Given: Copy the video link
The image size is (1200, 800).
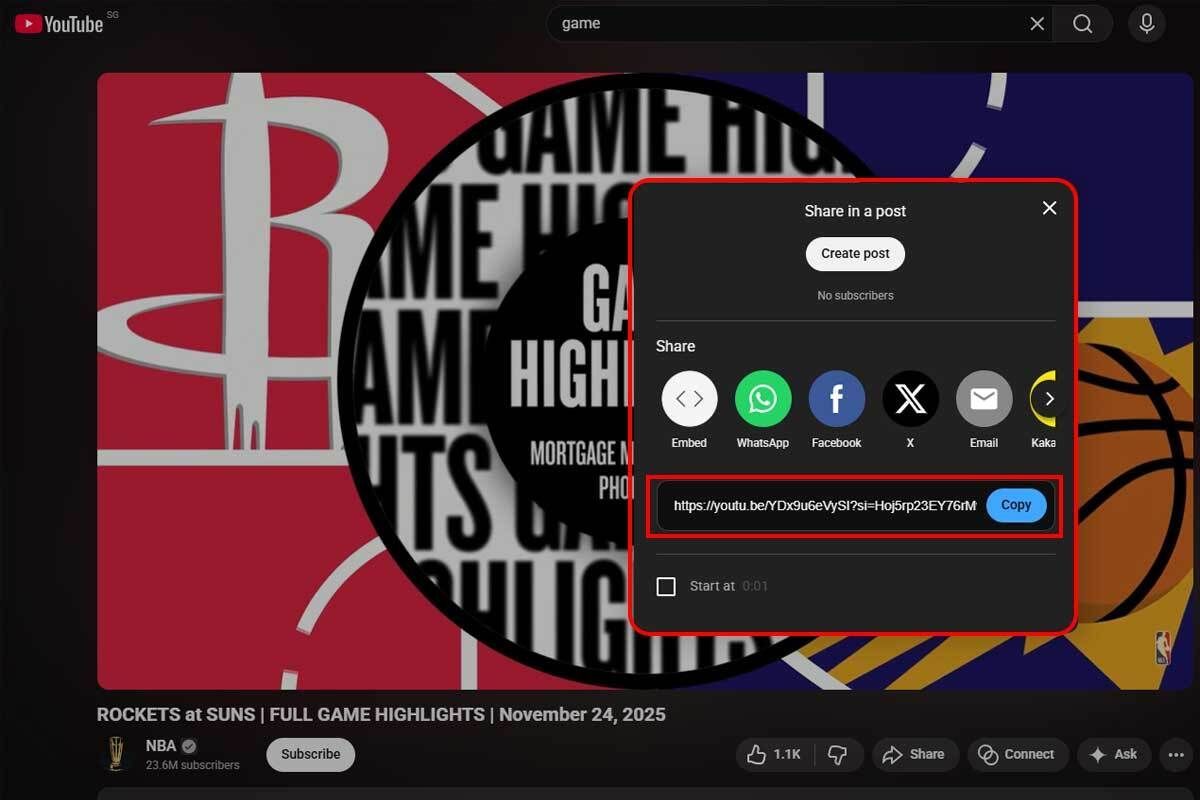Looking at the screenshot, I should tap(1016, 505).
